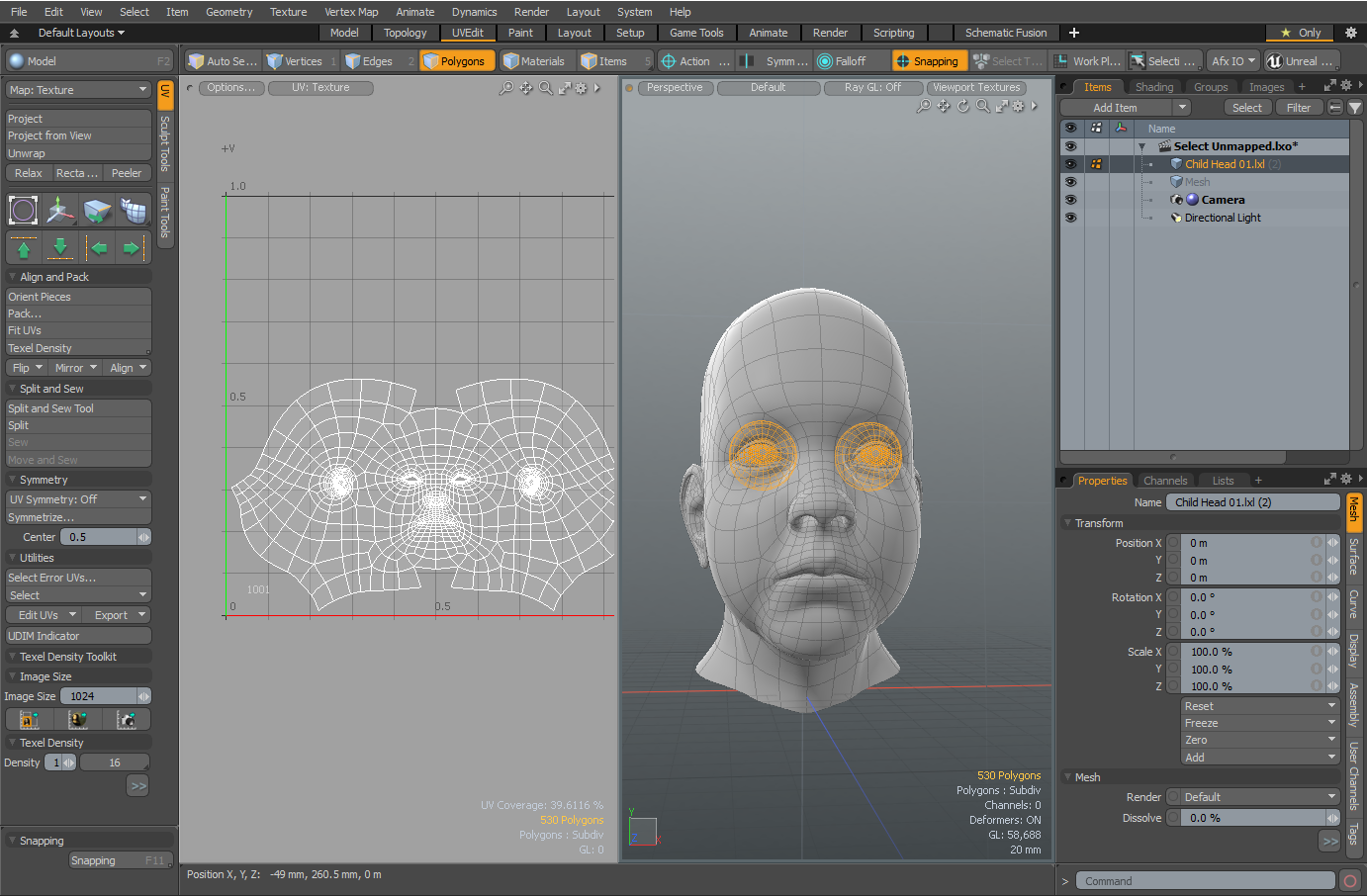This screenshot has width=1367, height=896.
Task: Switch to the Shading tab
Action: (x=1153, y=87)
